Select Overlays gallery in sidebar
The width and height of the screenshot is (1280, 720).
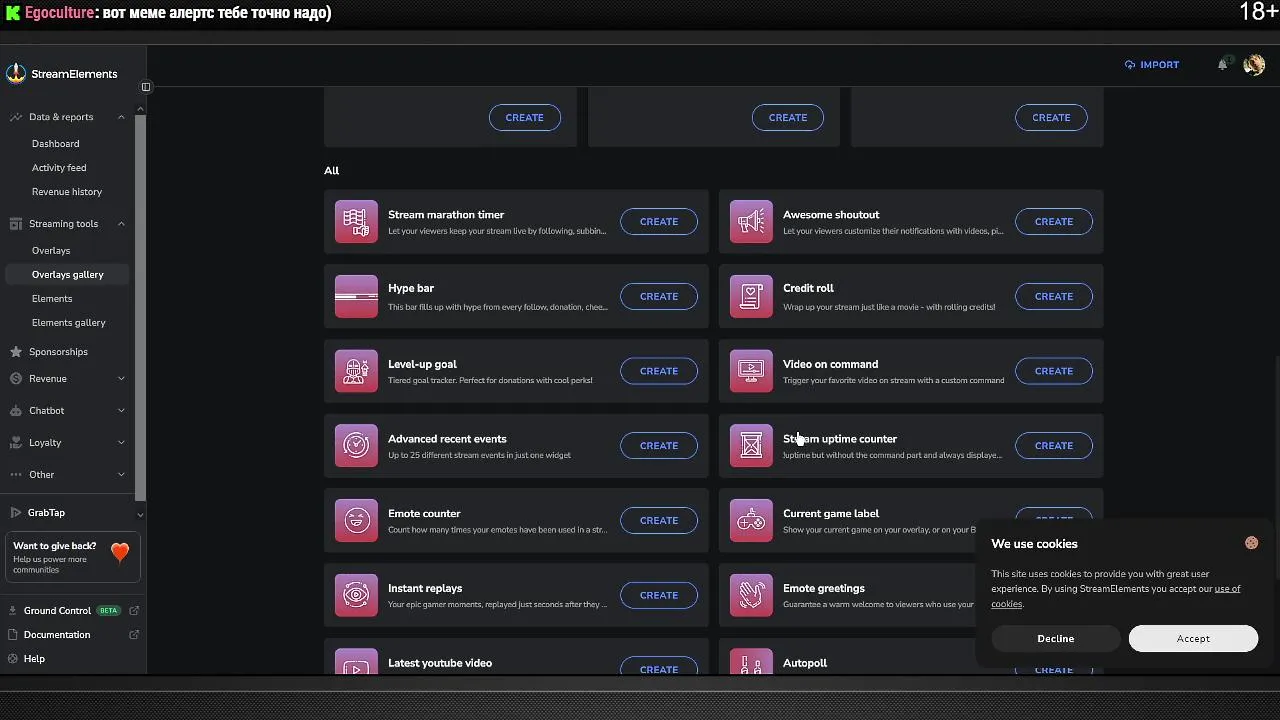[68, 275]
